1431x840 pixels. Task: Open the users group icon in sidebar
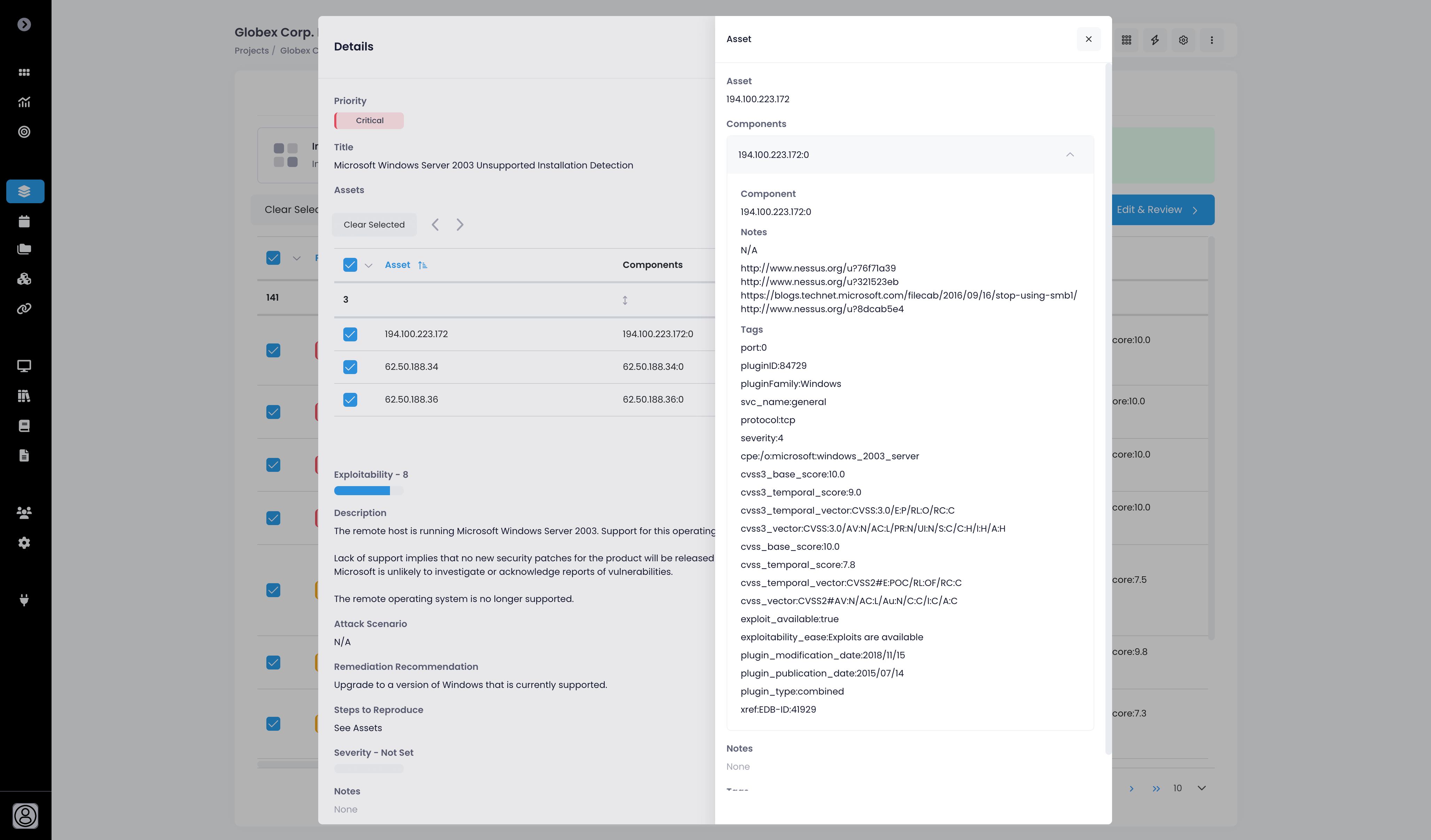pos(24,513)
